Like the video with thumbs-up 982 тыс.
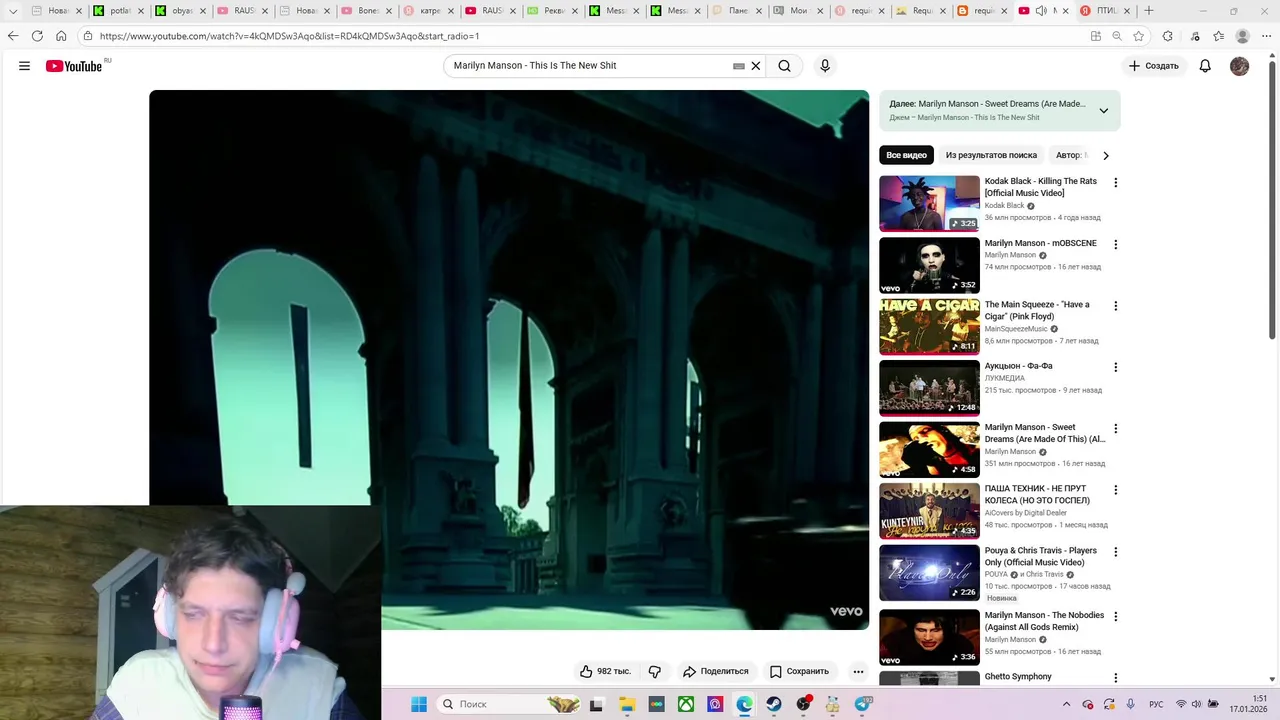1280x720 pixels. coord(606,671)
